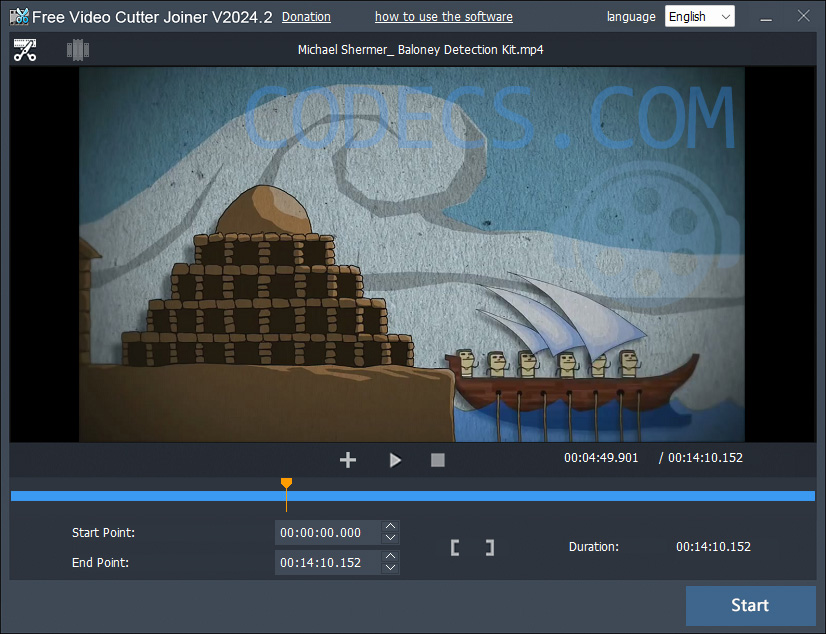Click the 'Start Point:' label
Screen dimensions: 826x634
103,533
